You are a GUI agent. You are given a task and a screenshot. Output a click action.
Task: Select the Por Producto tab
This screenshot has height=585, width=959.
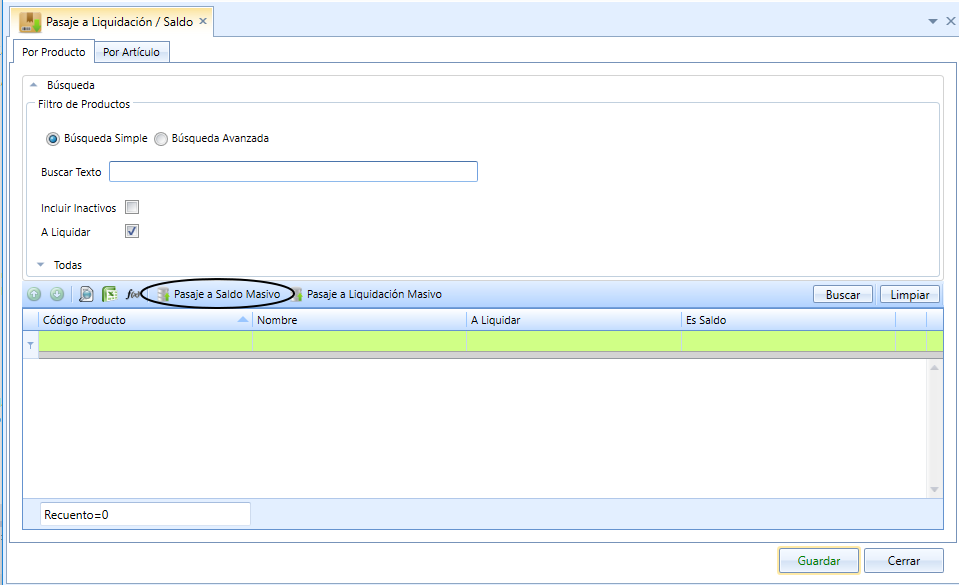[54, 52]
